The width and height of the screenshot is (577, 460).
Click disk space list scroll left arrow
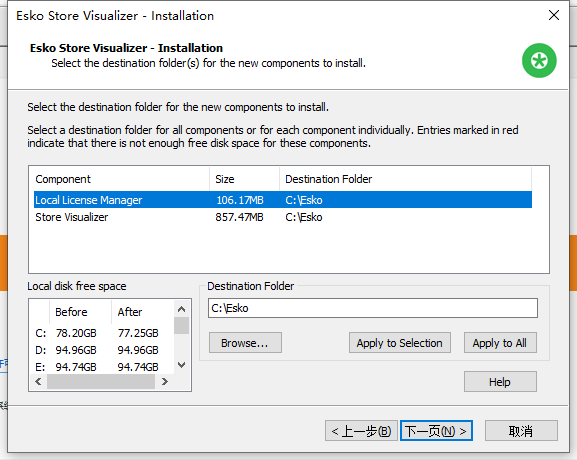[38, 382]
